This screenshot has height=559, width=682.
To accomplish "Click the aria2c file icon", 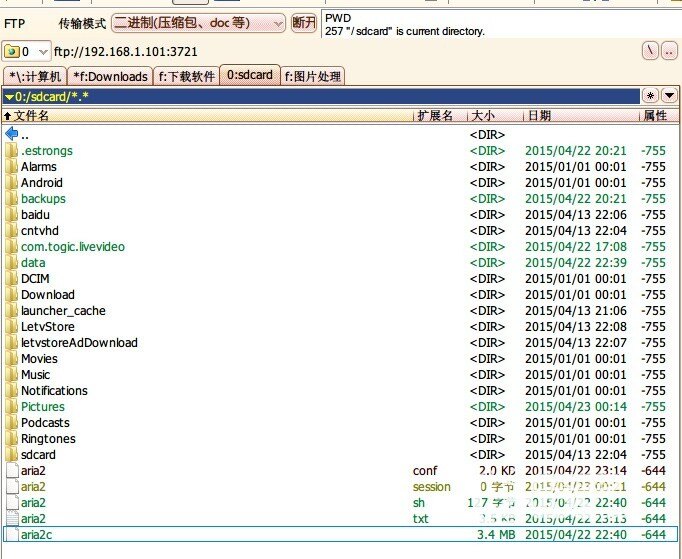I will (x=11, y=535).
